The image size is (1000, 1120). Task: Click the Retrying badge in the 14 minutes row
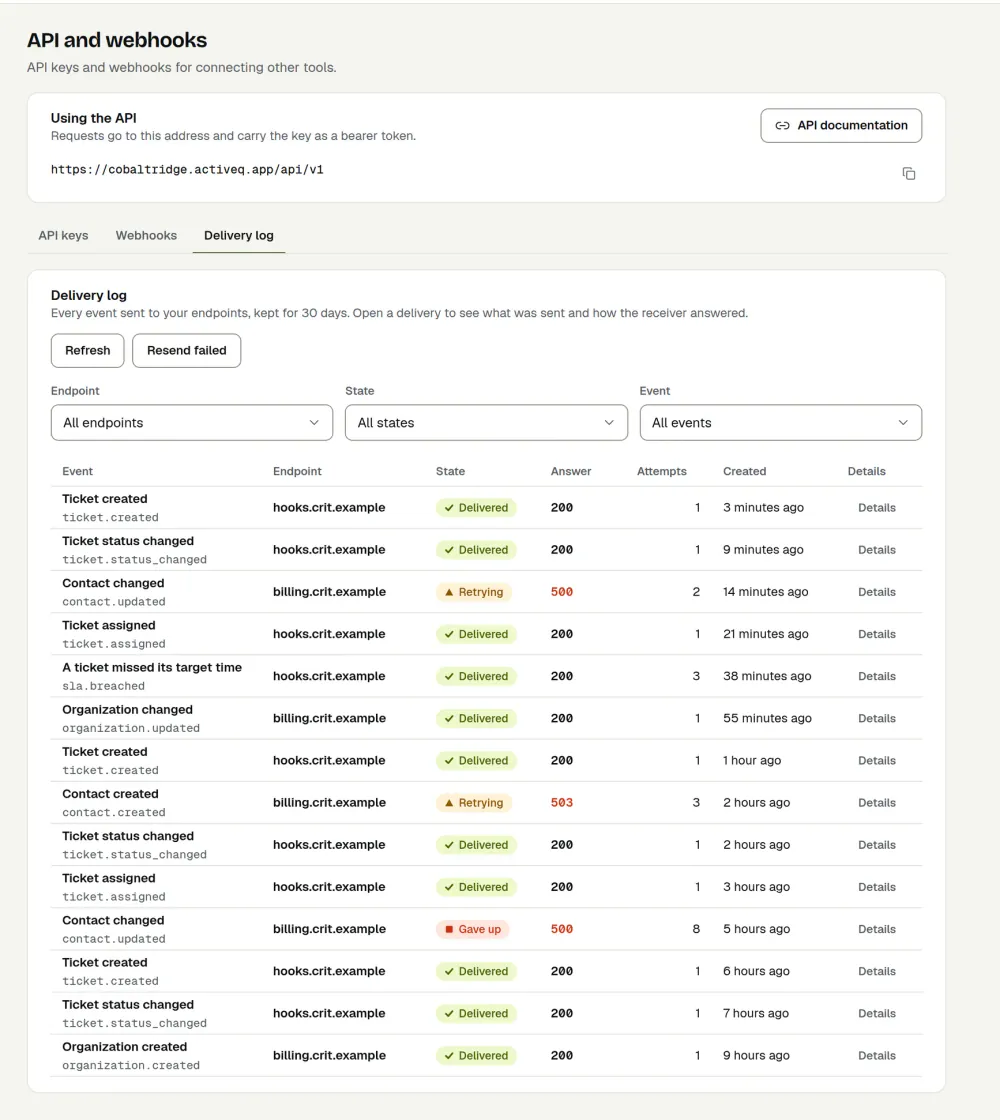(x=474, y=592)
